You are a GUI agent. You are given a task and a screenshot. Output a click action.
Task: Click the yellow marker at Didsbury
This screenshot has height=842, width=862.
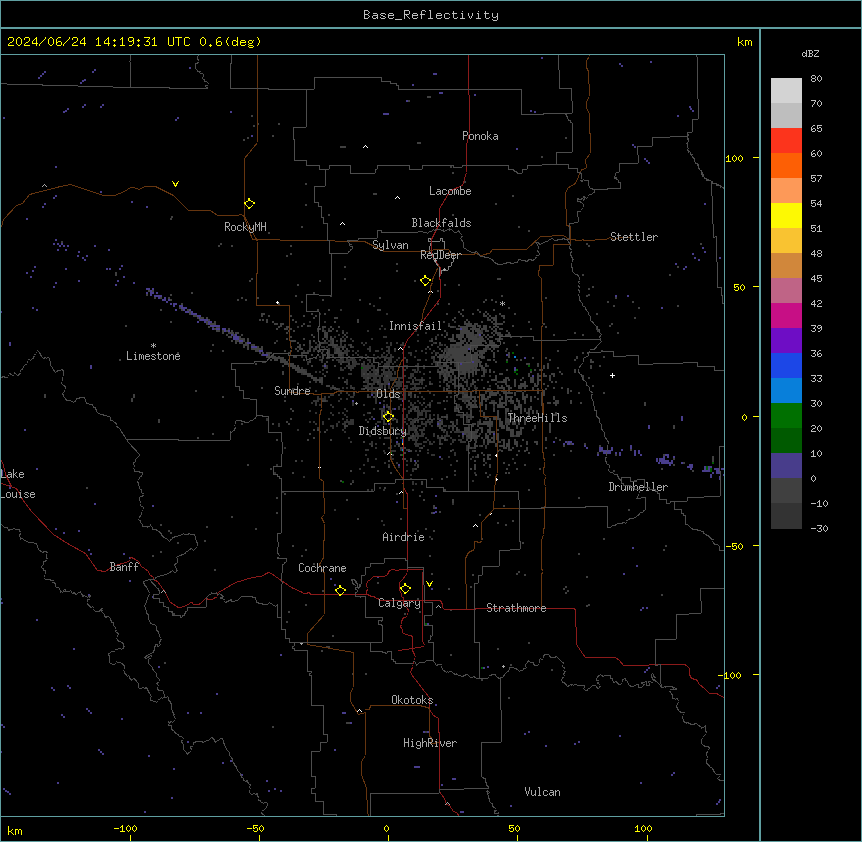point(388,417)
